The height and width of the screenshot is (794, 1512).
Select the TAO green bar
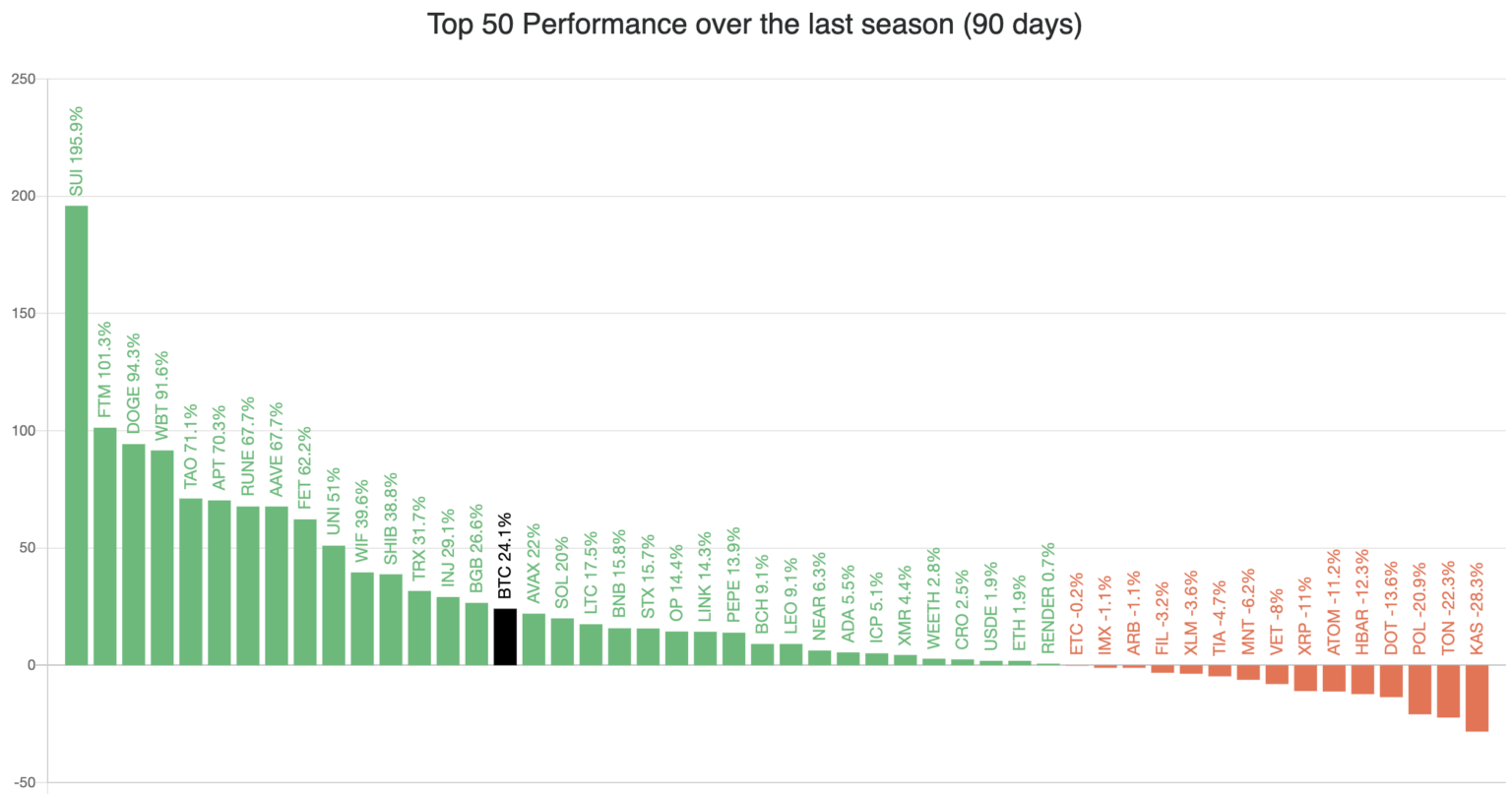point(190,581)
